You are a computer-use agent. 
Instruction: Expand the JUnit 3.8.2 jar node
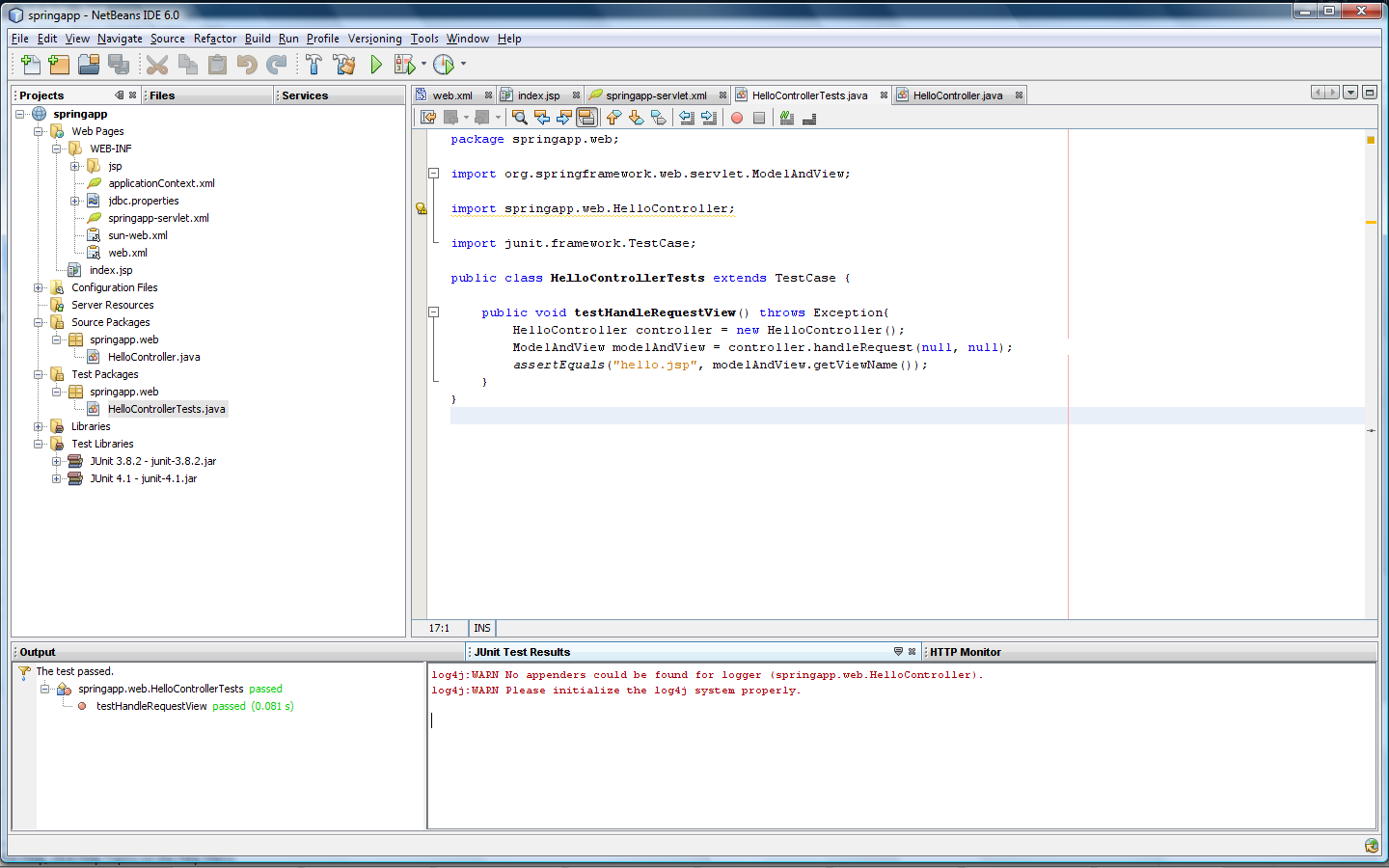56,461
